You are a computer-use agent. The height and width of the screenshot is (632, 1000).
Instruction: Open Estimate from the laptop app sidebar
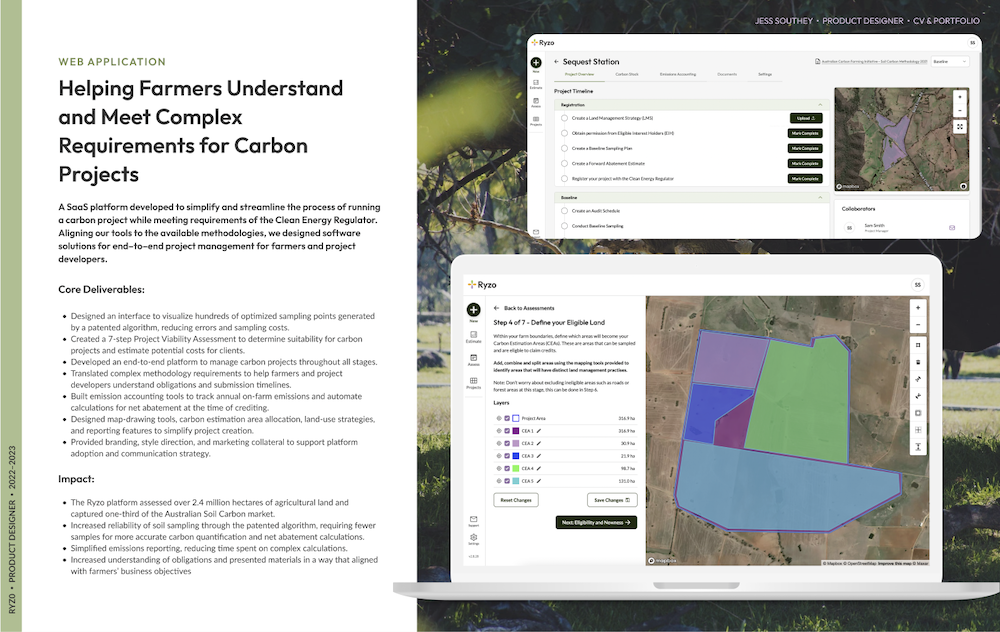(473, 336)
